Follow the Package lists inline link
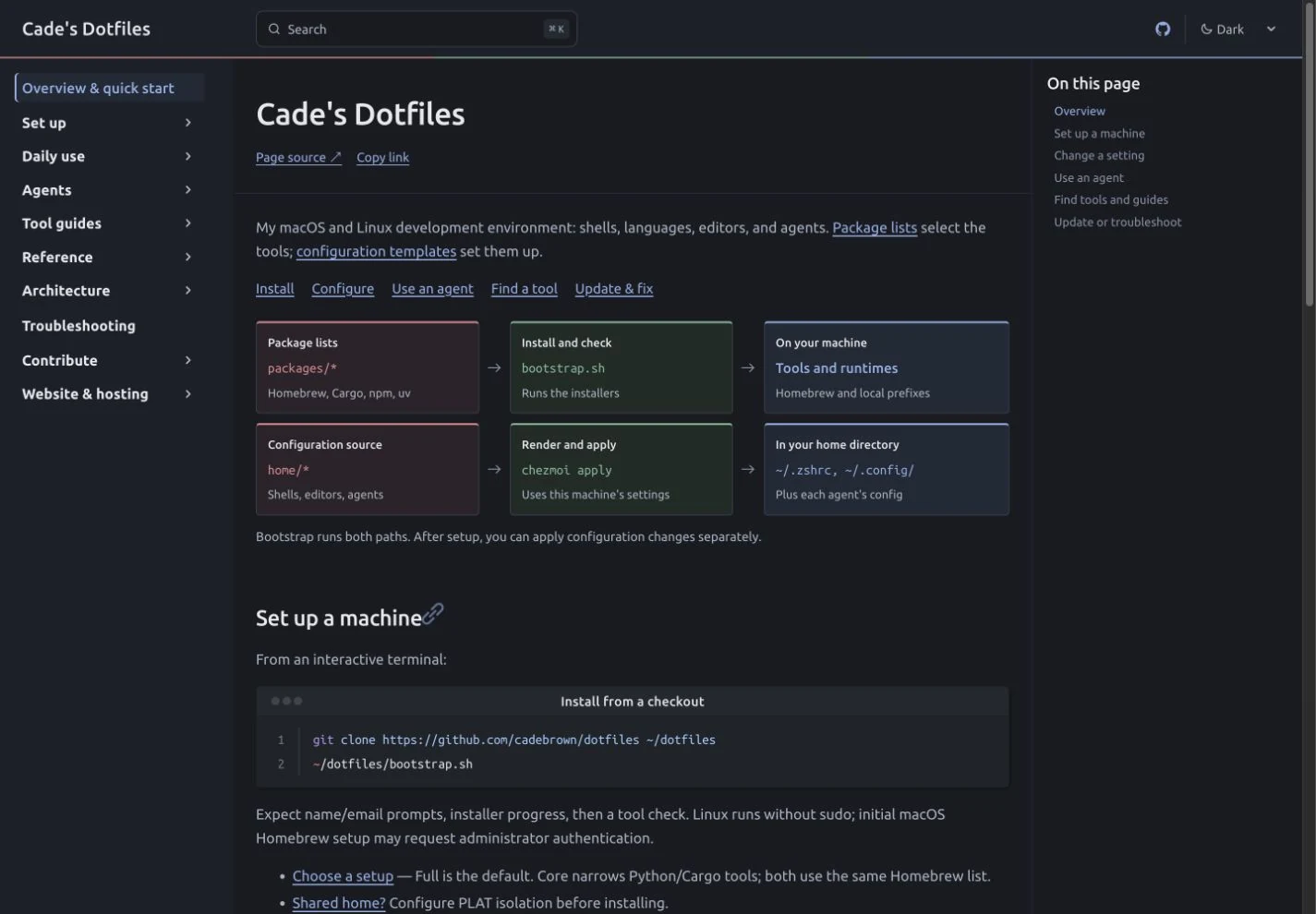 875,227
